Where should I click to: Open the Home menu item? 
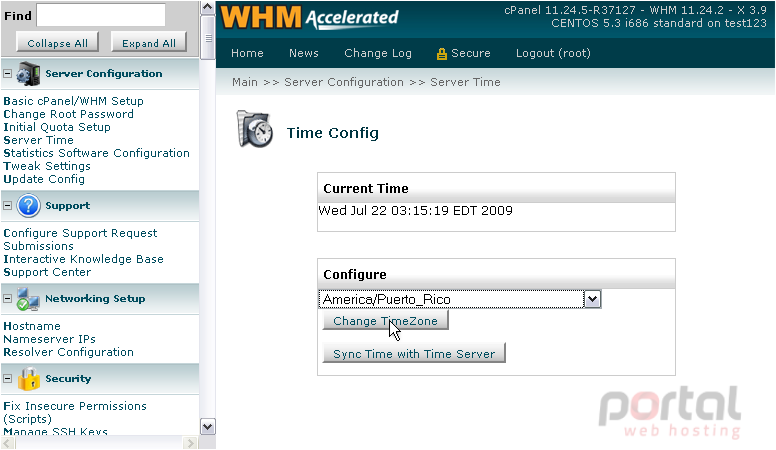(x=247, y=53)
